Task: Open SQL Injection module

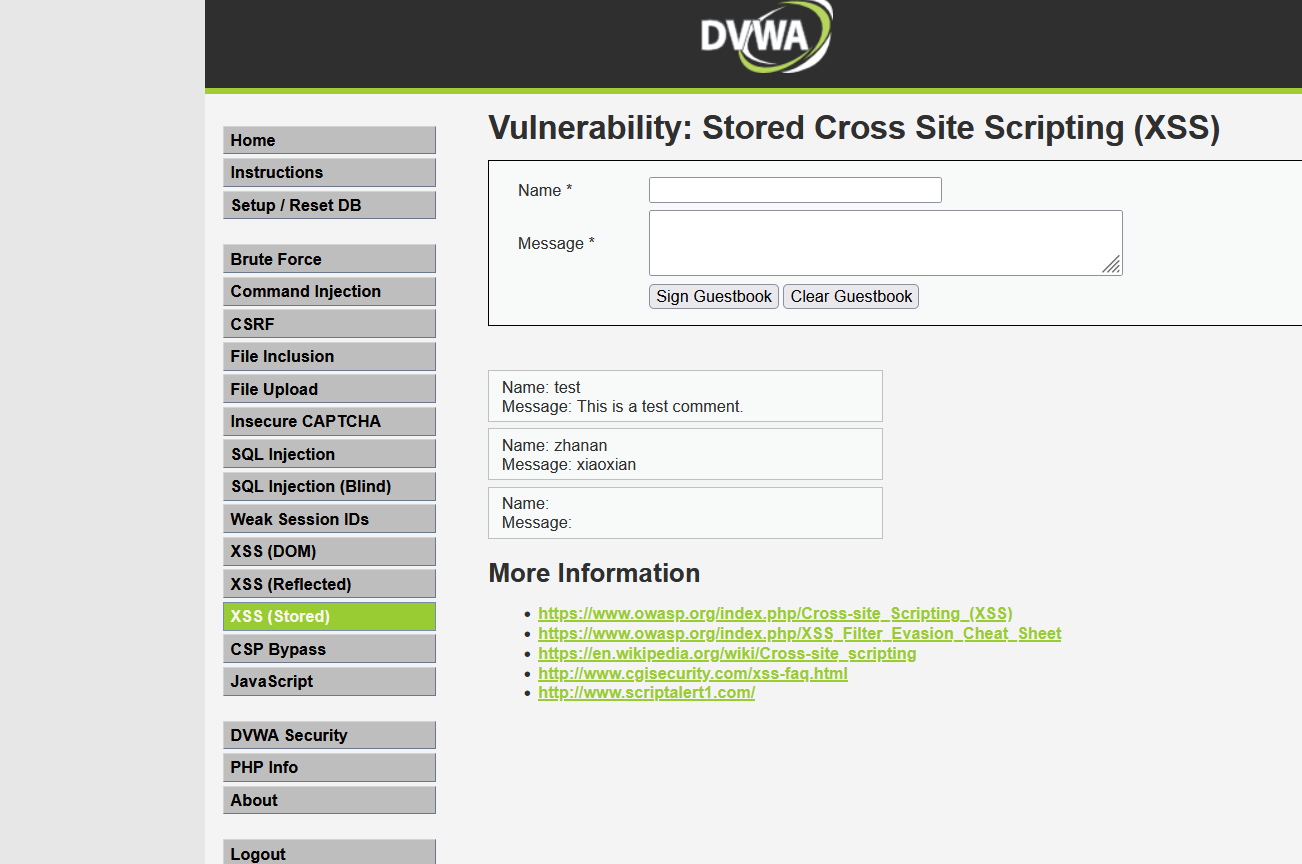Action: click(329, 454)
